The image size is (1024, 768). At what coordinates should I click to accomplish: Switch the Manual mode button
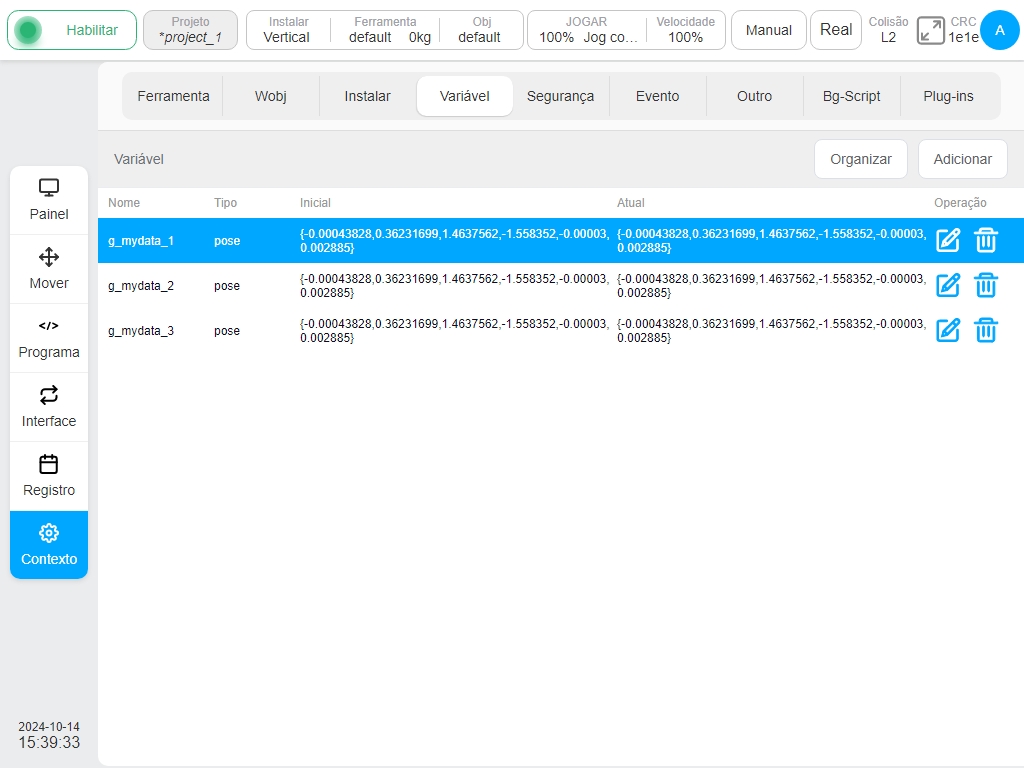(x=769, y=30)
